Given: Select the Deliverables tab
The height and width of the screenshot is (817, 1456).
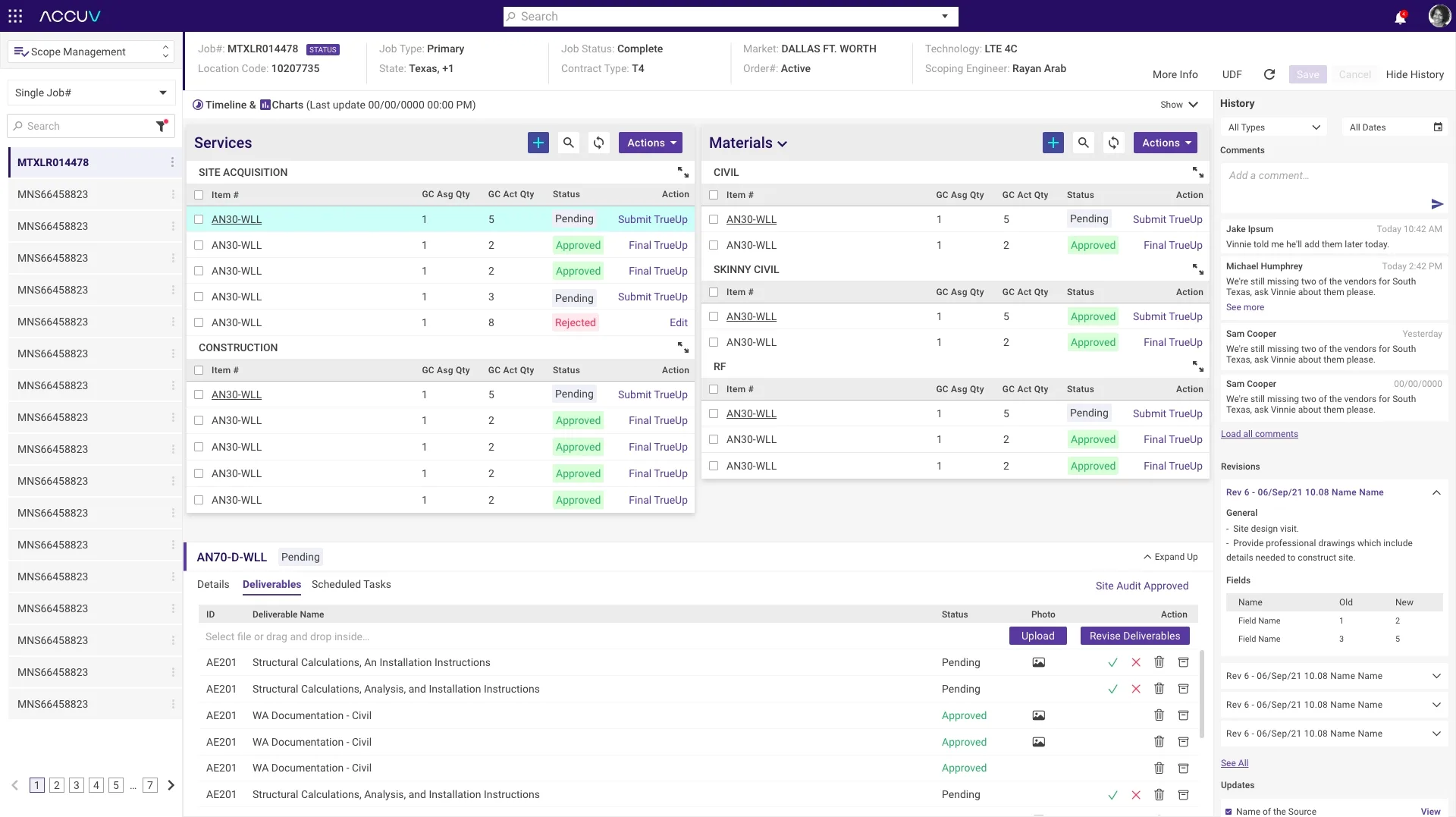Looking at the screenshot, I should point(271,584).
